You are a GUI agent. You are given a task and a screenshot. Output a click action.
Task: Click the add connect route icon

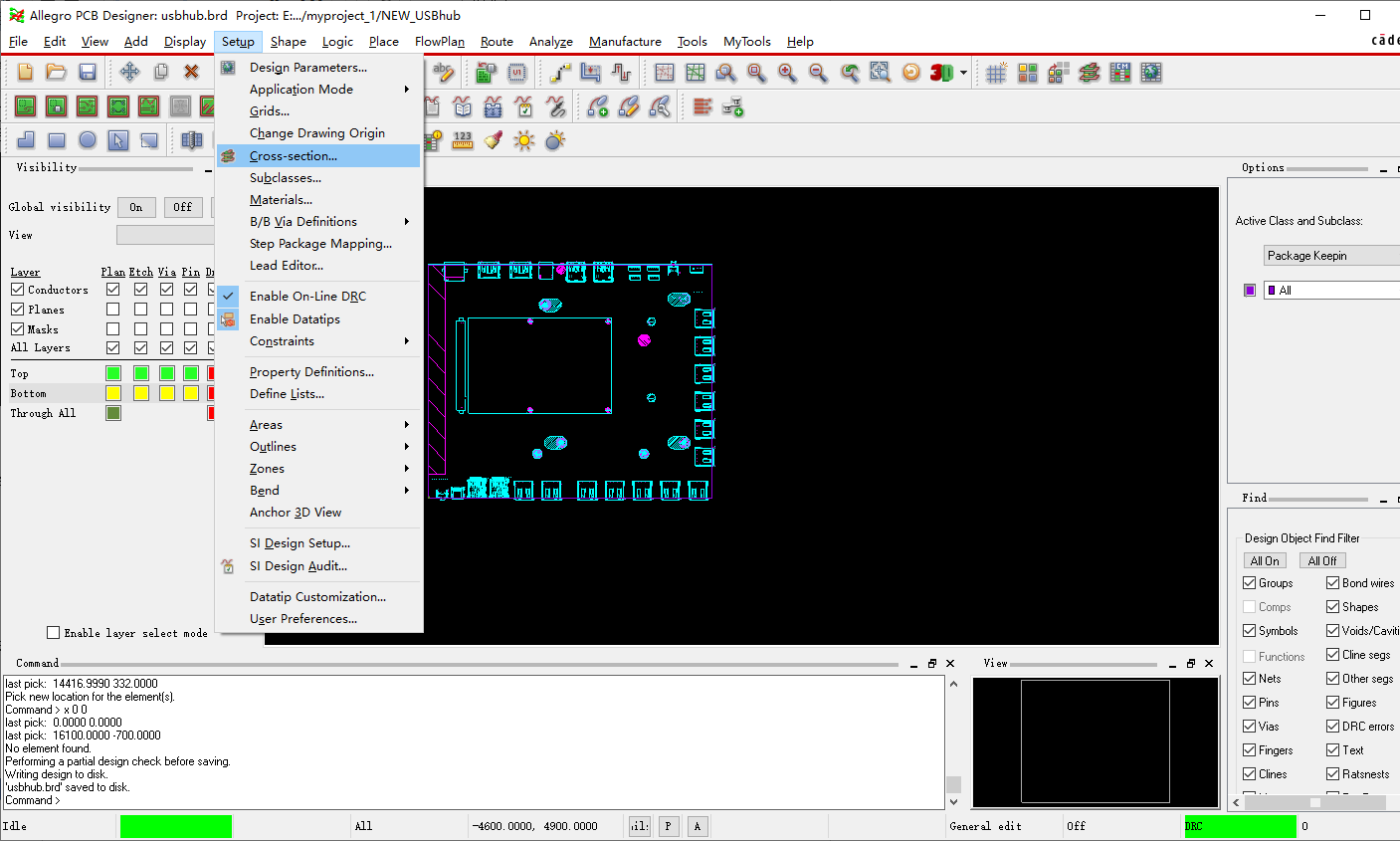(561, 73)
